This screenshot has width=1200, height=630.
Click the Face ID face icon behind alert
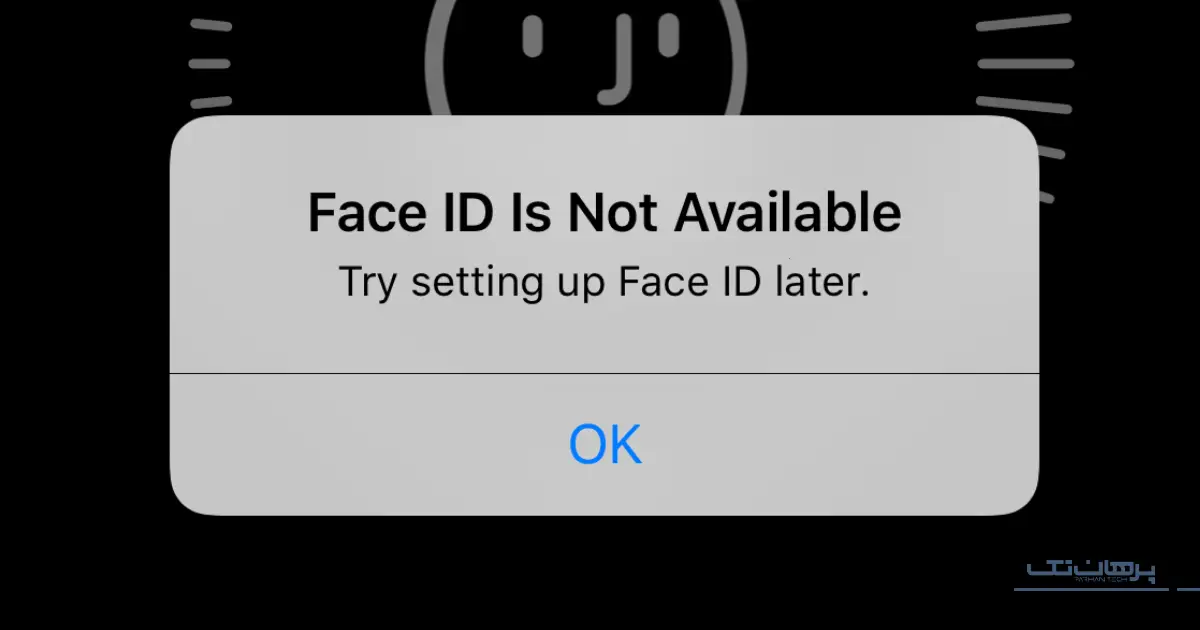pos(586,58)
